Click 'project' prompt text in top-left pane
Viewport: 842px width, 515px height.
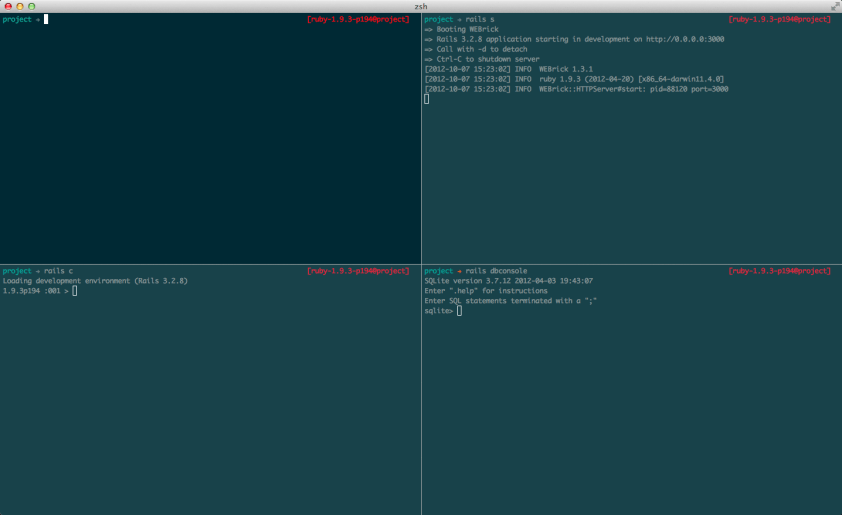[17, 19]
